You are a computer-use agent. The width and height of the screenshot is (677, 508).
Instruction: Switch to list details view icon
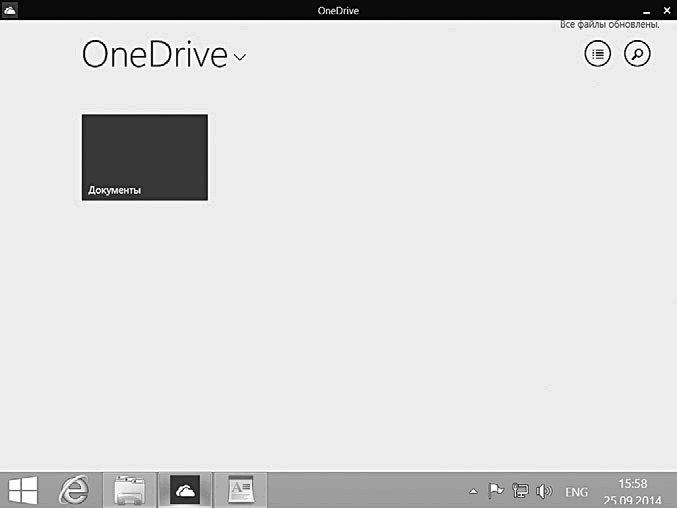pyautogui.click(x=598, y=54)
